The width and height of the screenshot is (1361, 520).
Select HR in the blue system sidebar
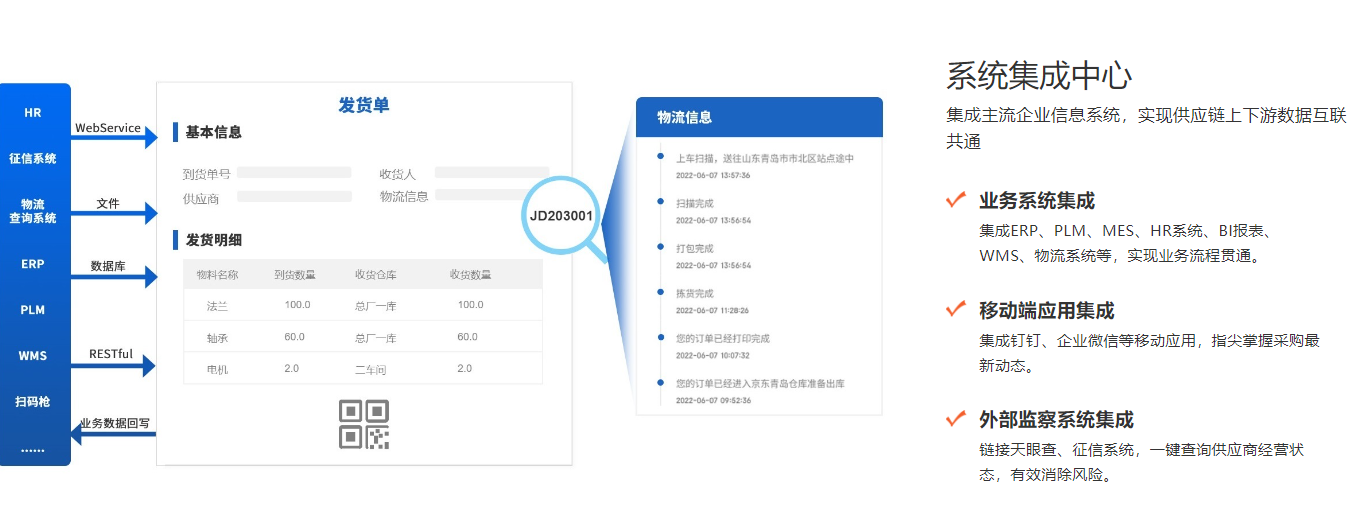(x=33, y=113)
